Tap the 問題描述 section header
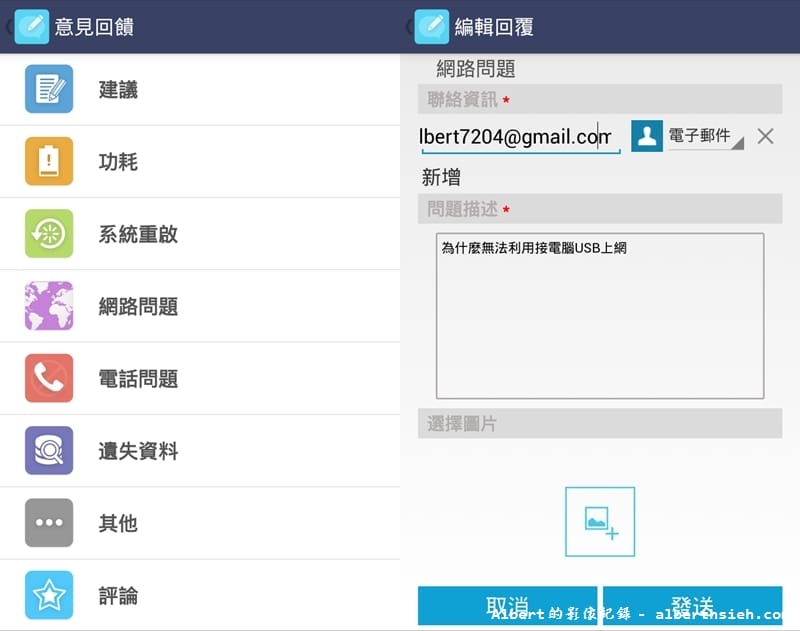Image resolution: width=800 pixels, height=631 pixels. tap(600, 209)
